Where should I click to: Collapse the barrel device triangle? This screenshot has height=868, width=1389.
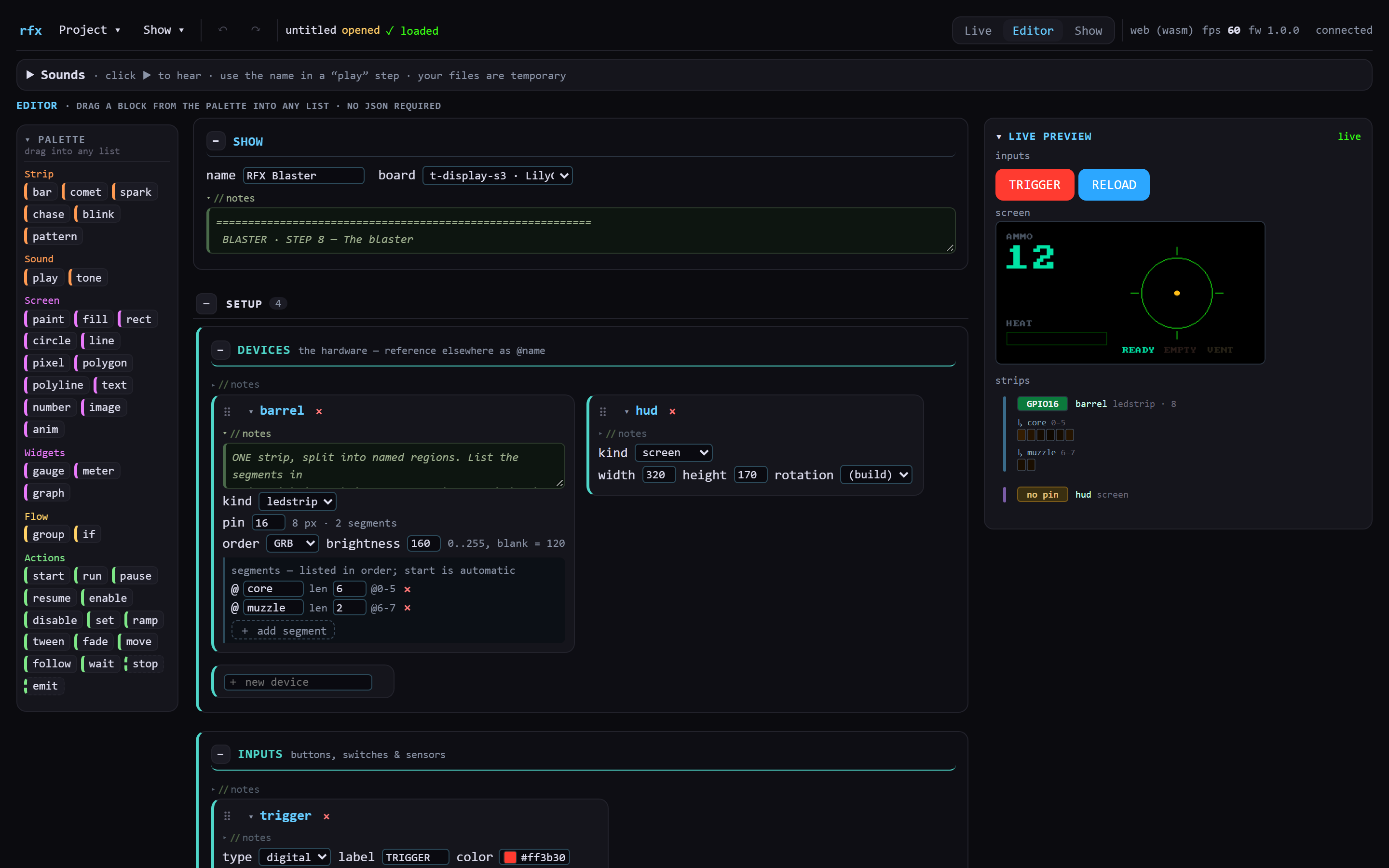251,412
